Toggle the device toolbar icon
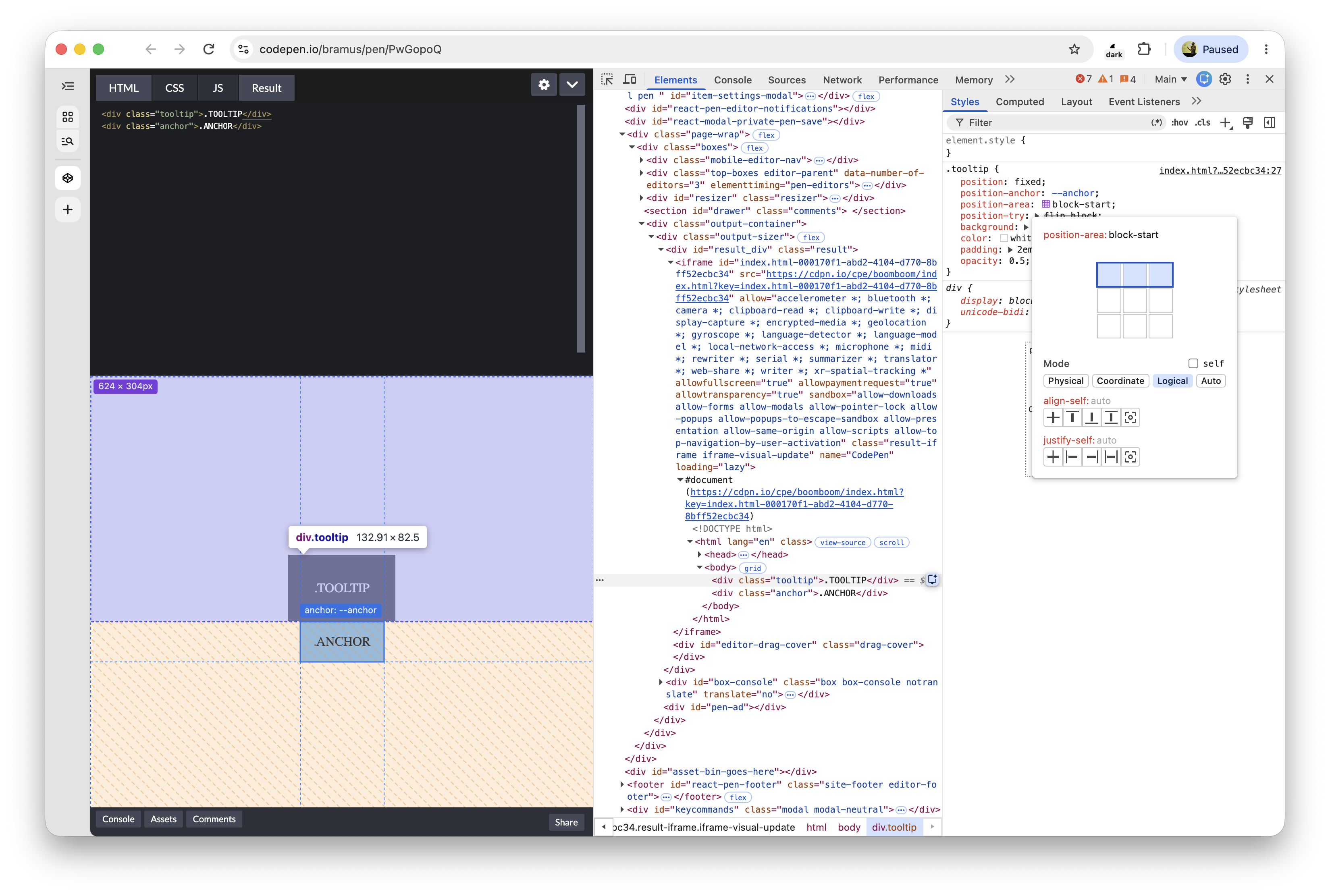The width and height of the screenshot is (1330, 896). tap(630, 79)
